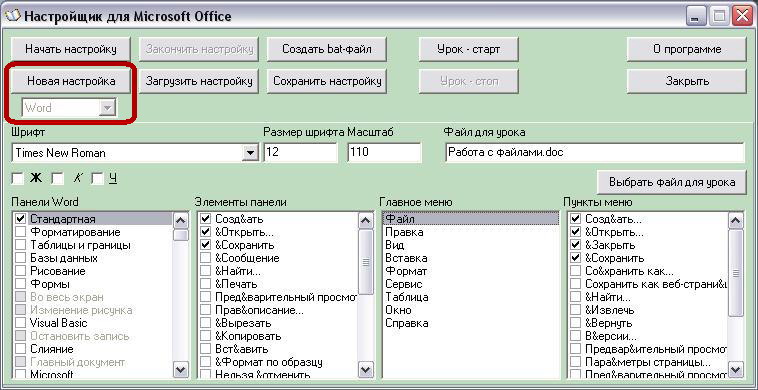Click Выбрать файл для урока button
758x390 pixels.
[x=672, y=182]
